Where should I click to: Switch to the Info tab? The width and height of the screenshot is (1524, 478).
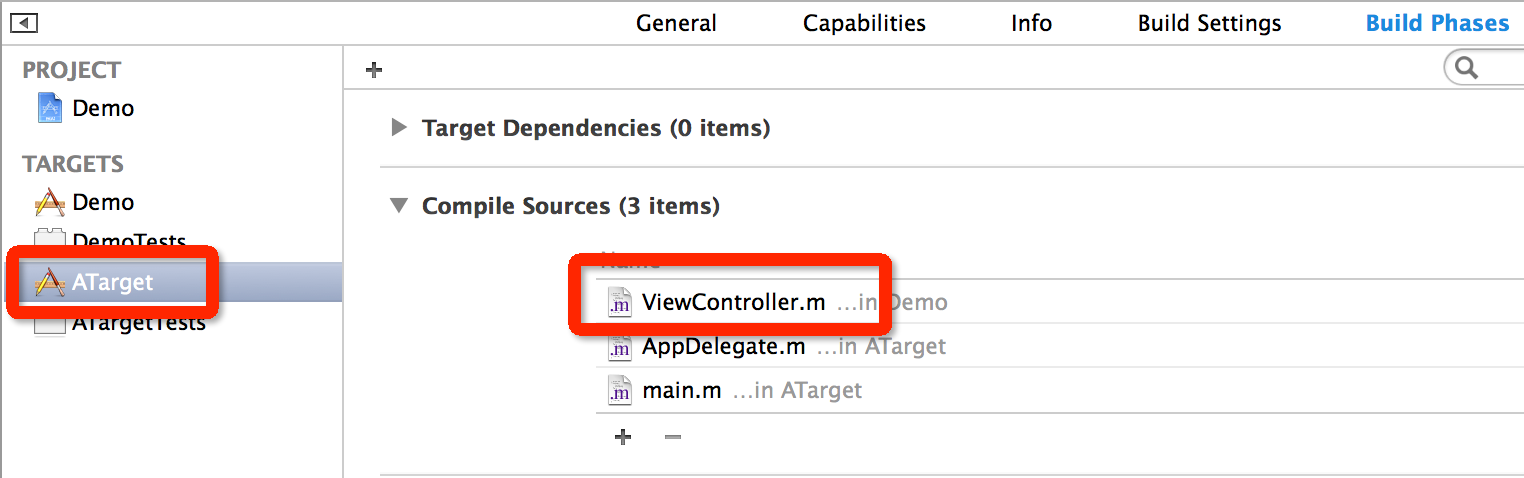(1031, 23)
